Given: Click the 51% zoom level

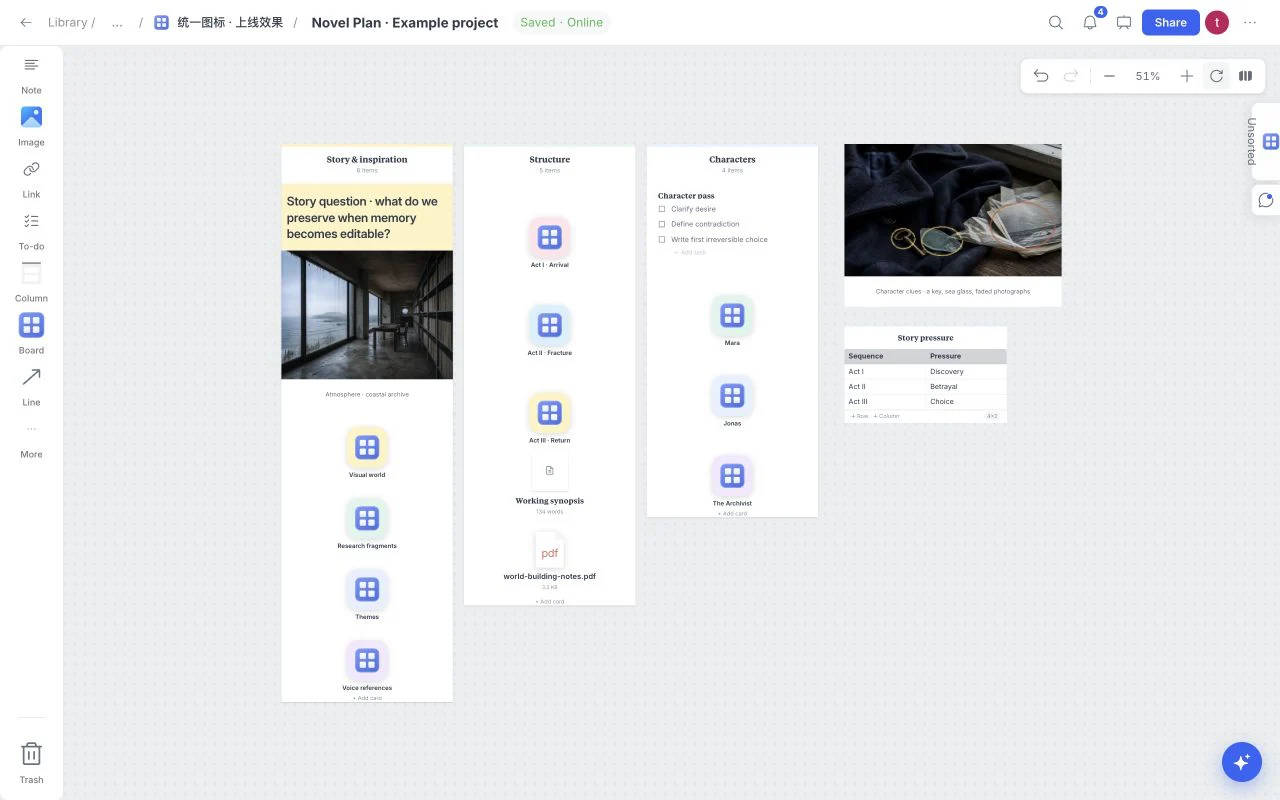Looking at the screenshot, I should pyautogui.click(x=1147, y=76).
